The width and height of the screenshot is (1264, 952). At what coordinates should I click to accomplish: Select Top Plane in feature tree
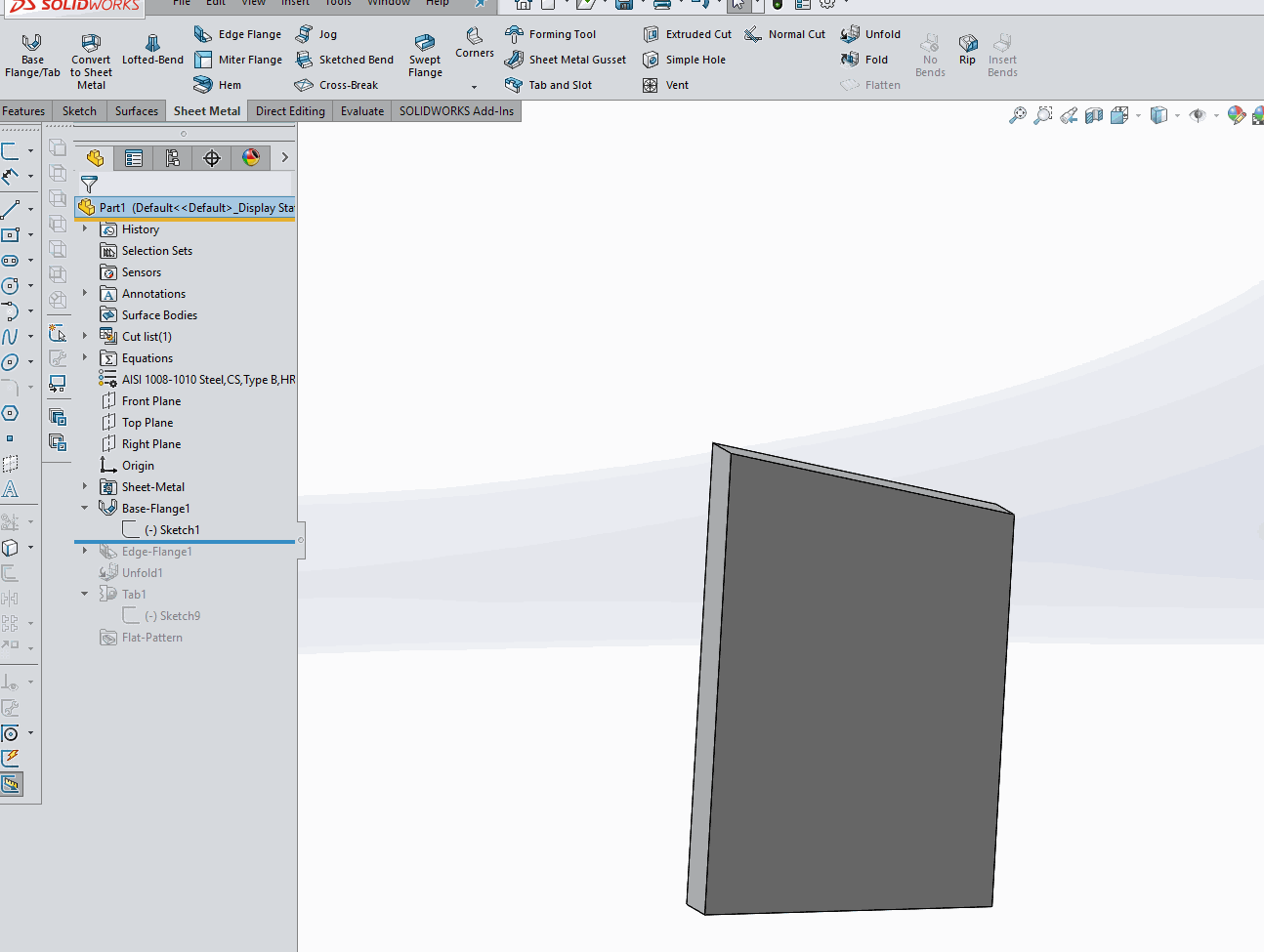point(137,423)
